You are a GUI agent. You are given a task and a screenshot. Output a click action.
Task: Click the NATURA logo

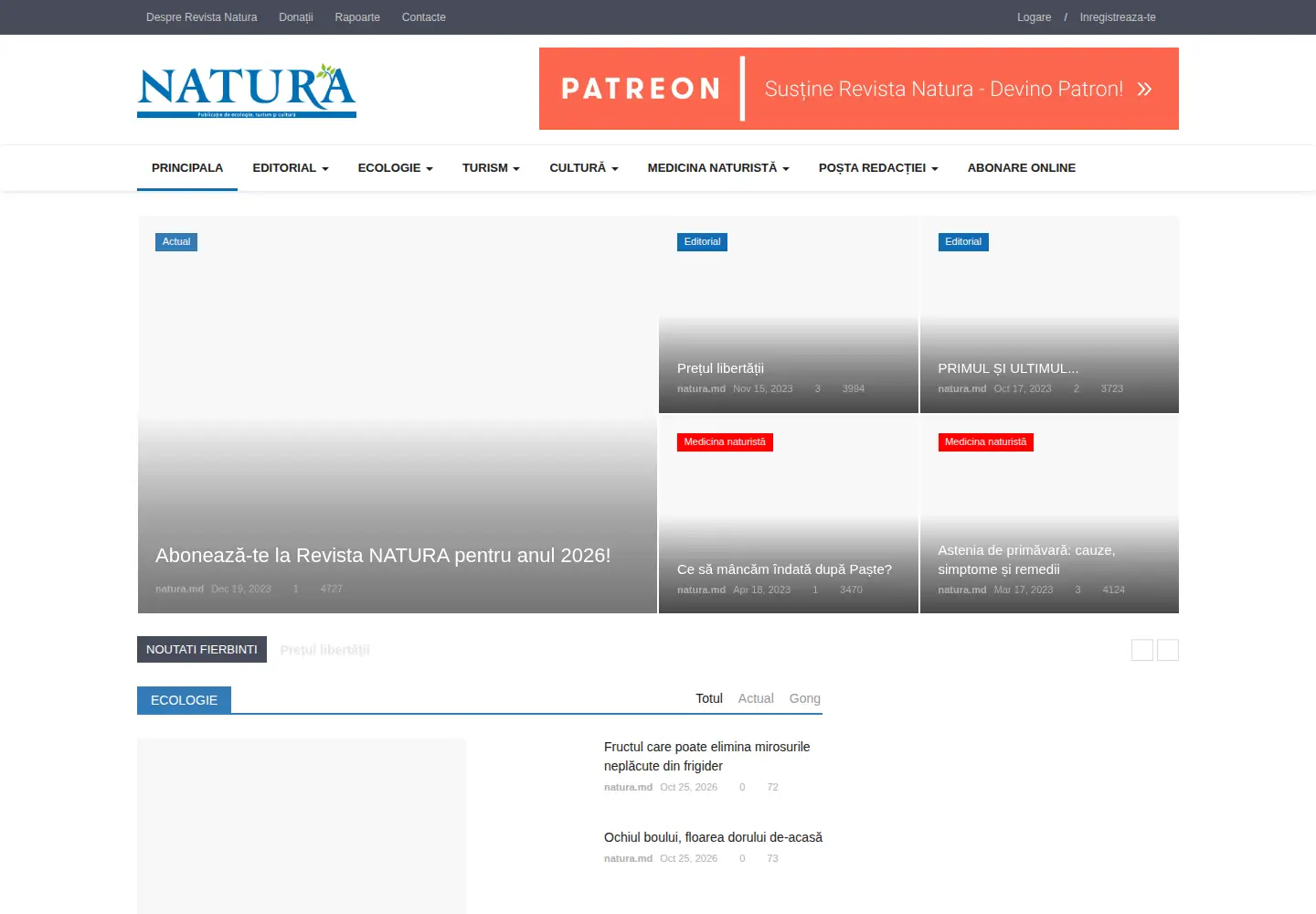tap(247, 90)
